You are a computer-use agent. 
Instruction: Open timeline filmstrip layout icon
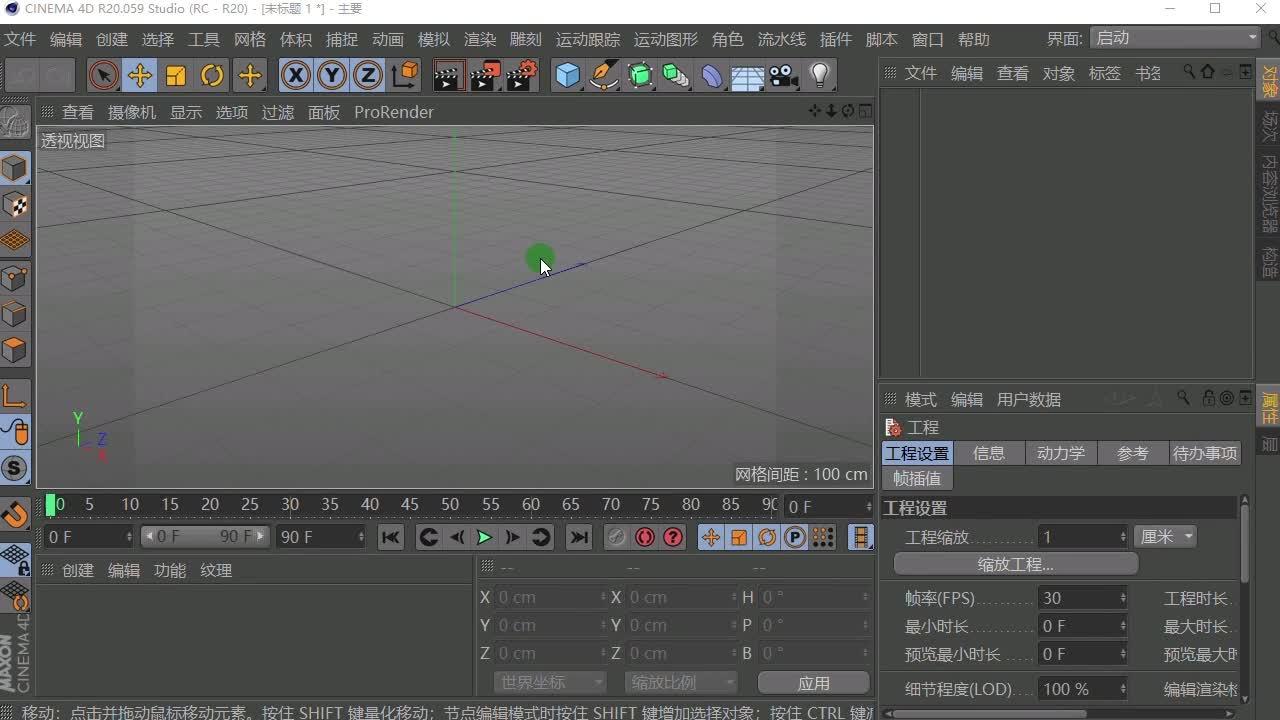coord(861,537)
